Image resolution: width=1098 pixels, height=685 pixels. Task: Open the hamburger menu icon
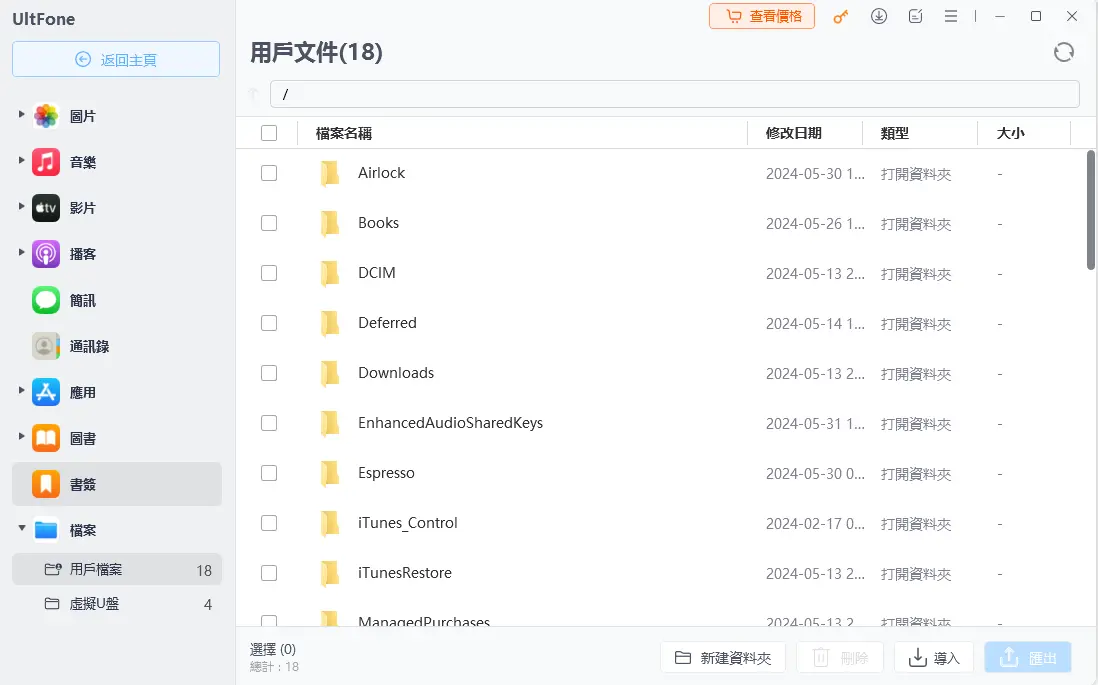coord(950,16)
